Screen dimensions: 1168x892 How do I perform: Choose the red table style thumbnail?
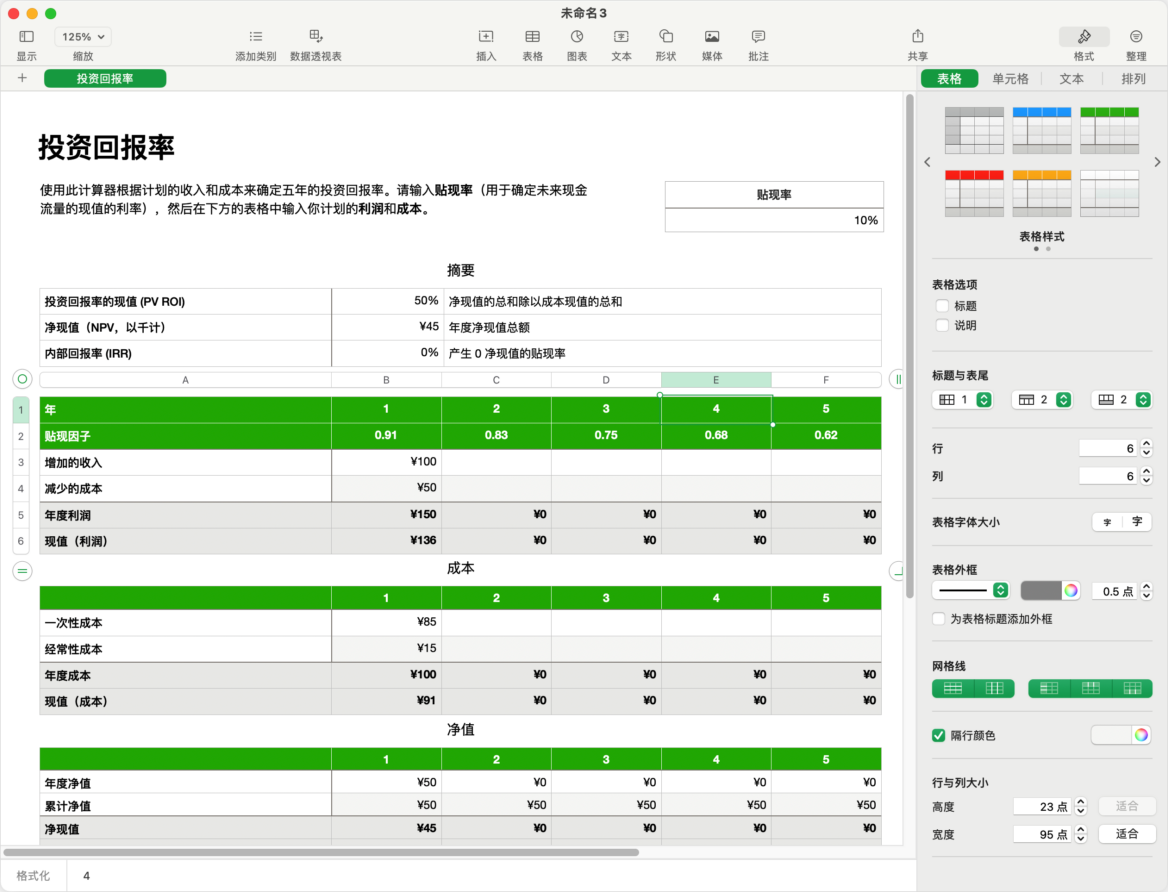[x=974, y=193]
